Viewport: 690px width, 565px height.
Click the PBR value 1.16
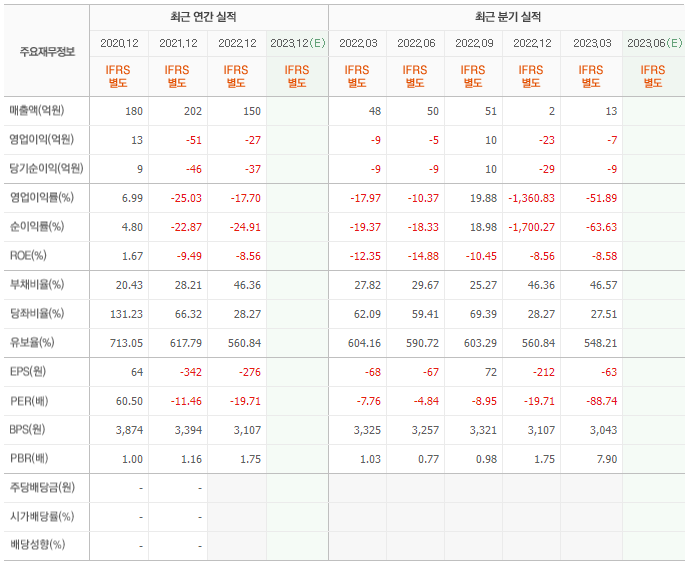tap(191, 459)
